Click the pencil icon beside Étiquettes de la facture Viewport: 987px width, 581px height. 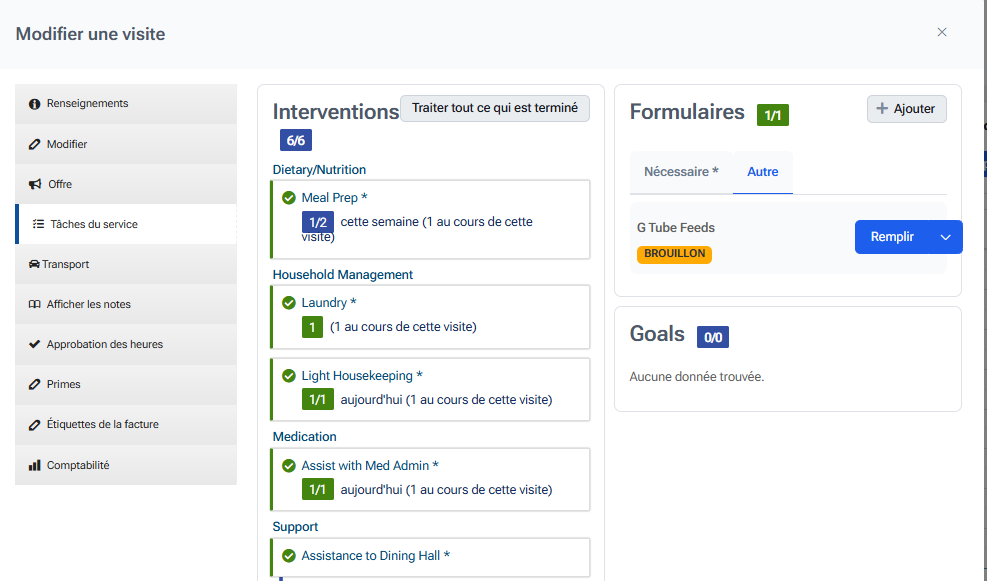pos(35,425)
